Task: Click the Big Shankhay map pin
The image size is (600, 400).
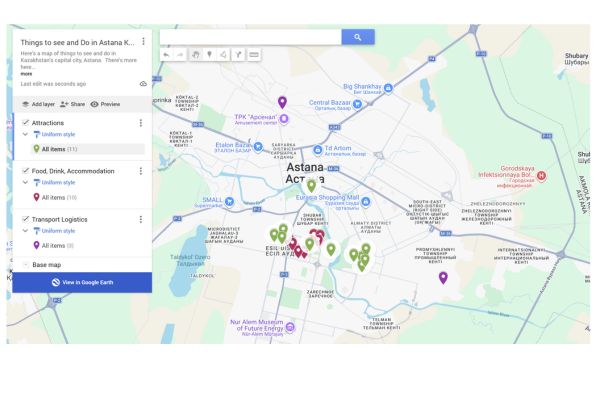Action: pos(388,88)
